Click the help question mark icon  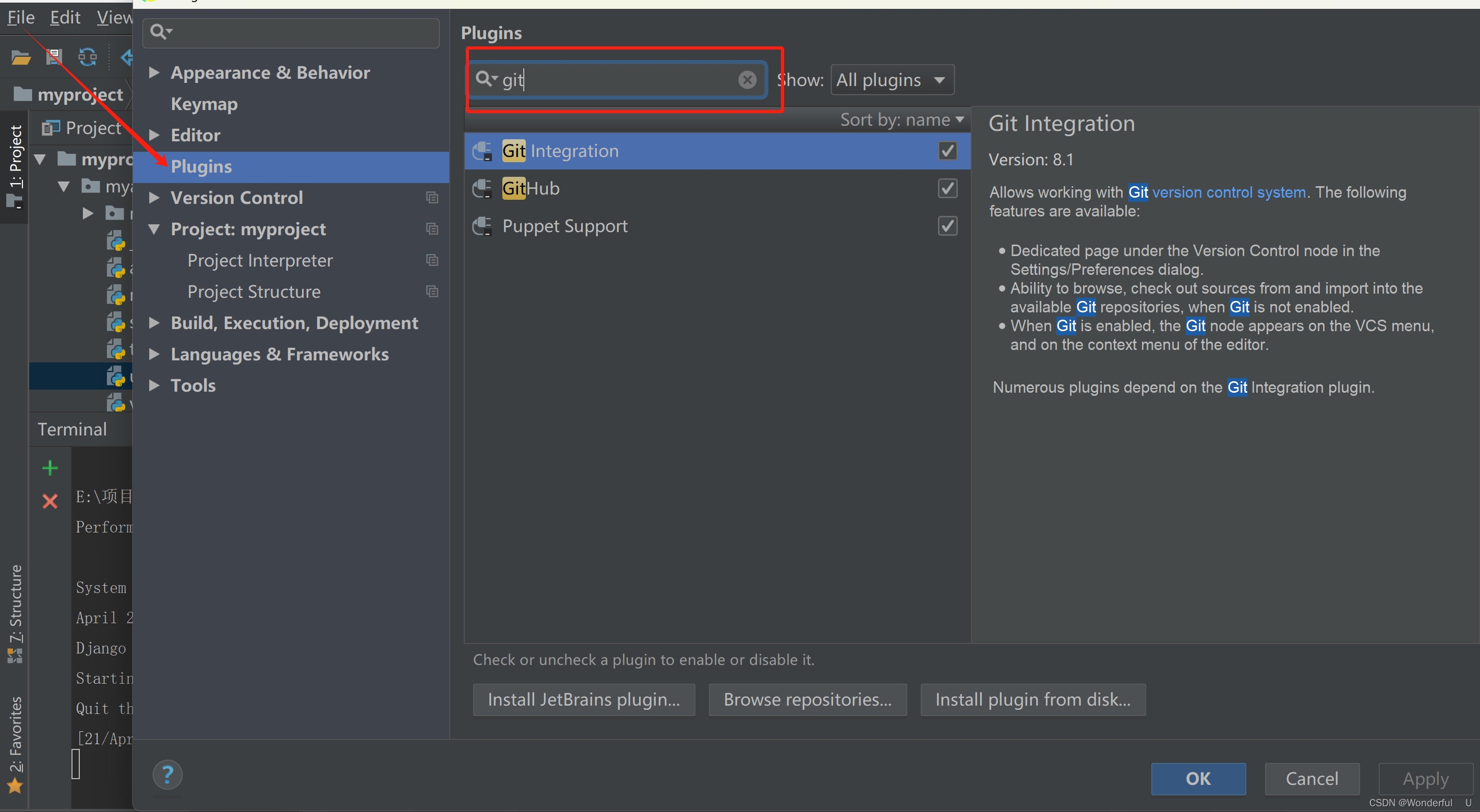click(167, 775)
